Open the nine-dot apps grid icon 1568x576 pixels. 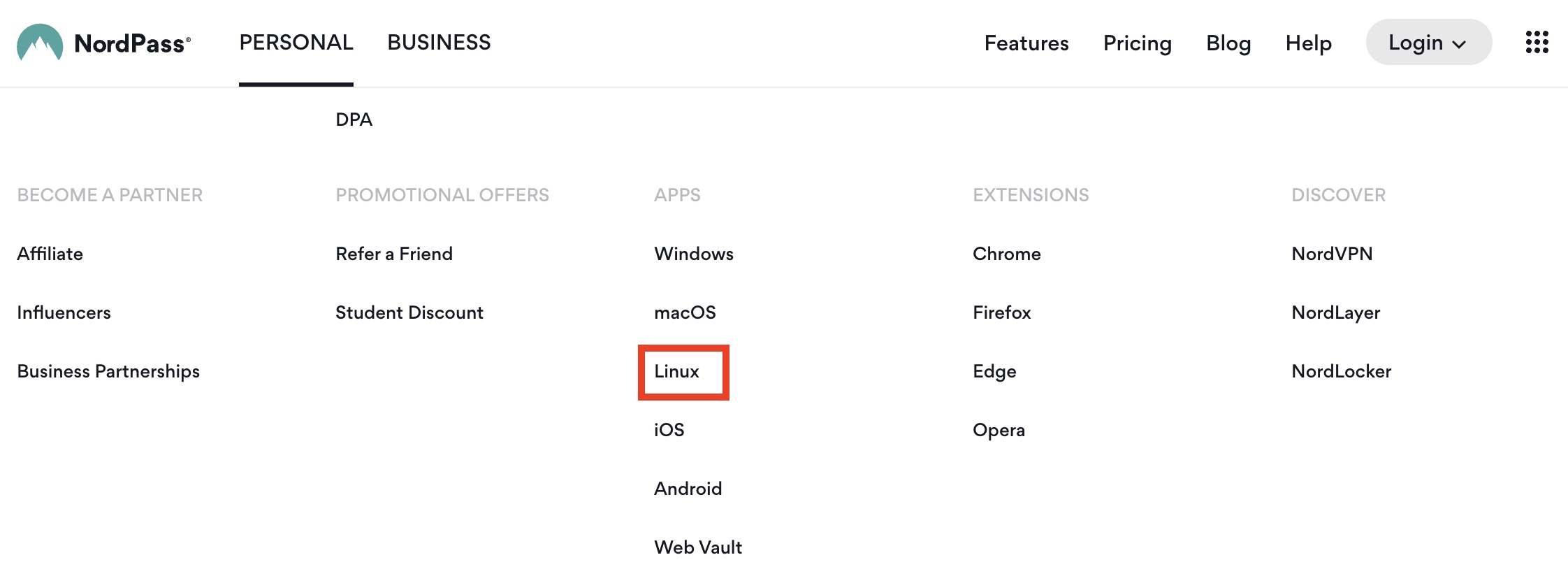(x=1537, y=42)
